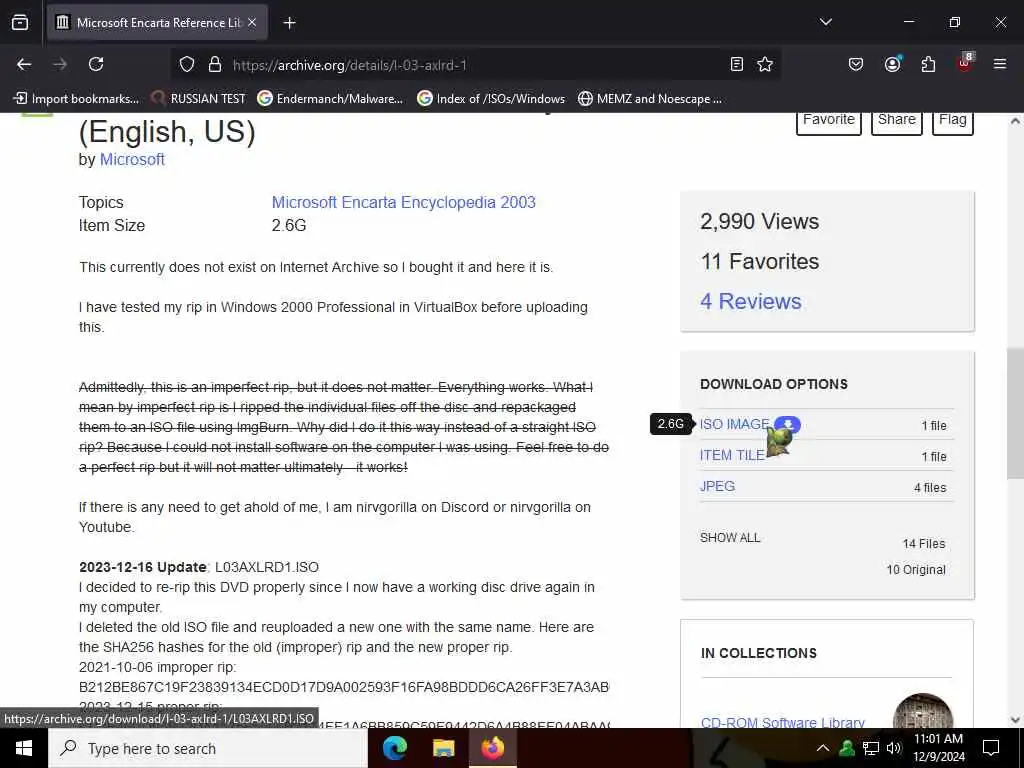This screenshot has width=1024, height=768.
Task: Click the 2.6G item size value
Action: tap(289, 225)
